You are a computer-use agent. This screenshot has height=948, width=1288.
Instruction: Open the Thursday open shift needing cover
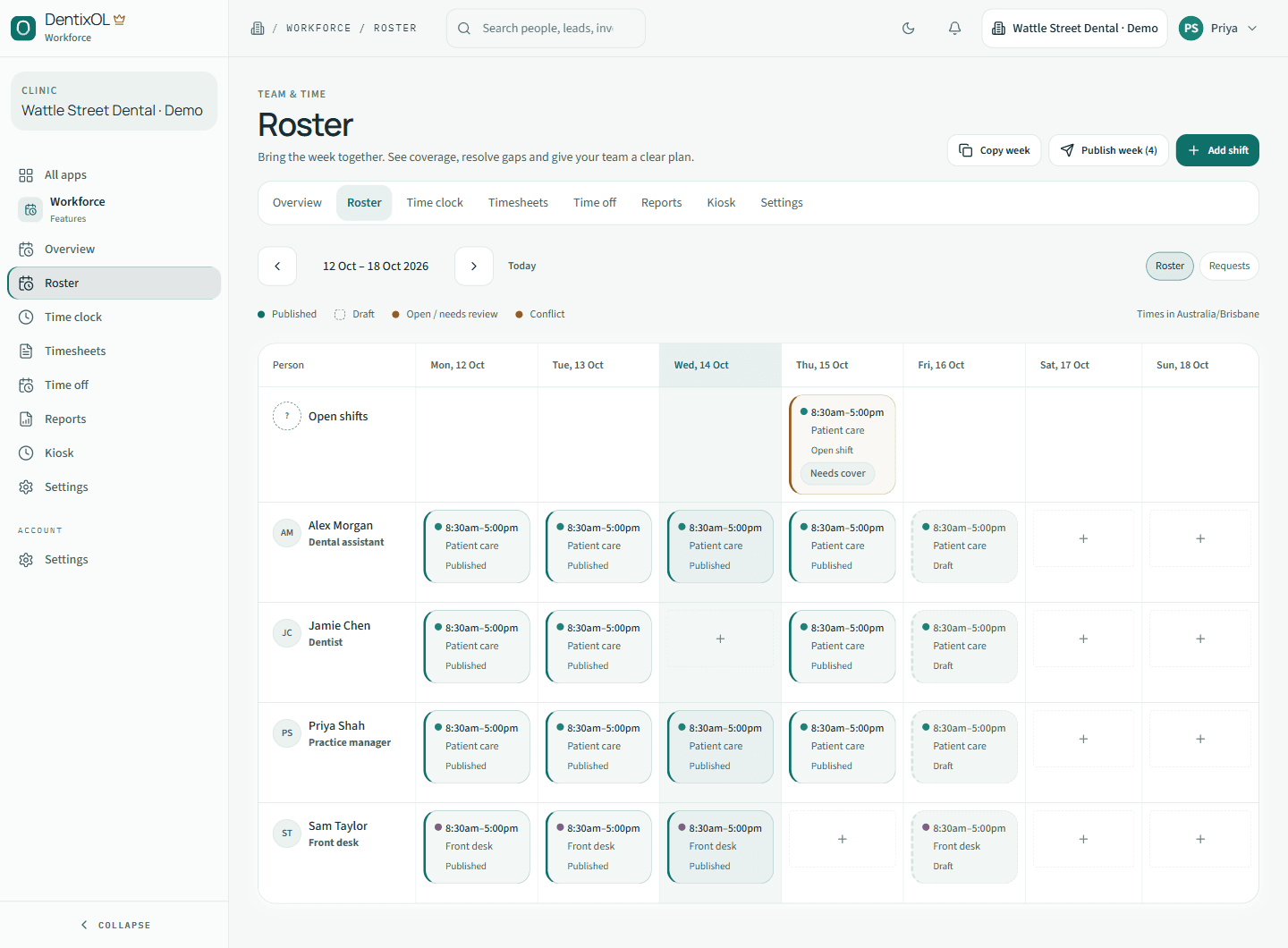843,444
